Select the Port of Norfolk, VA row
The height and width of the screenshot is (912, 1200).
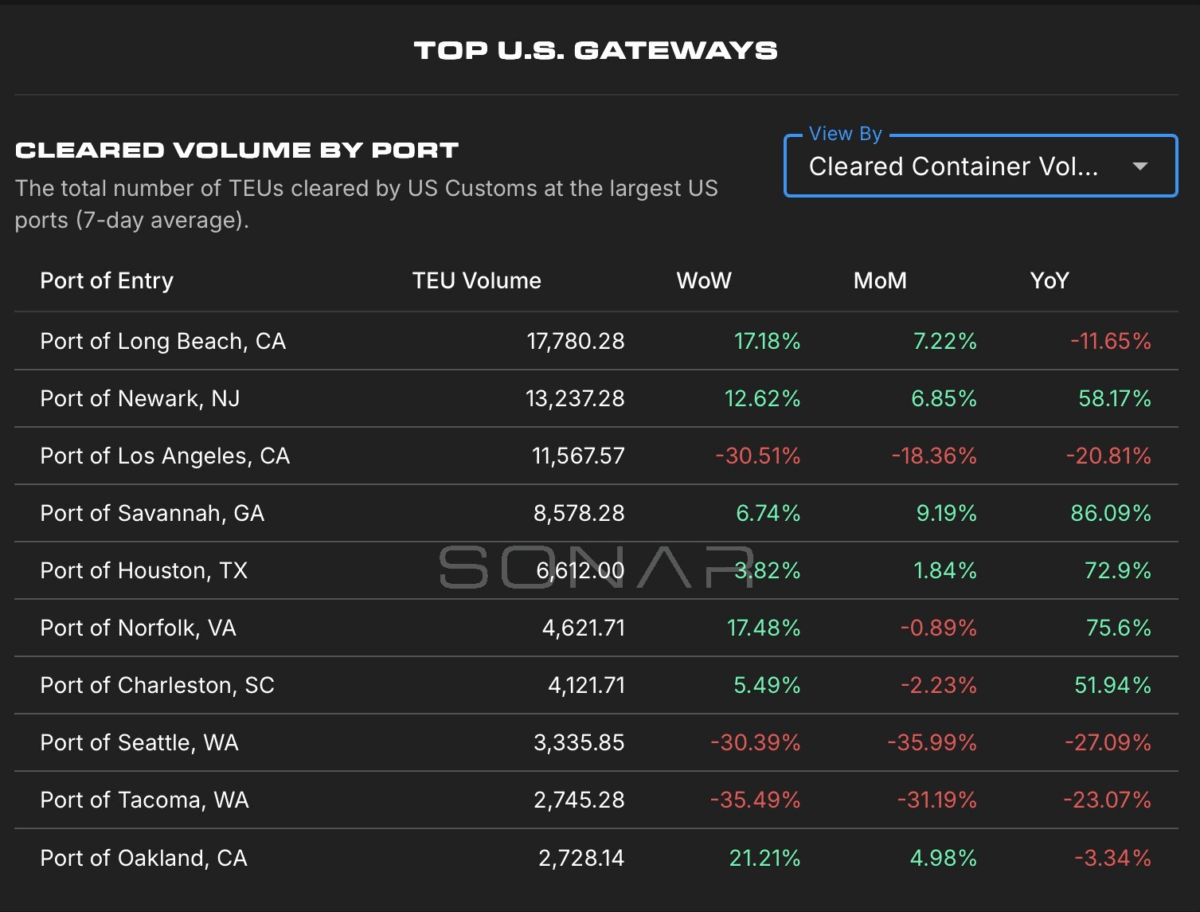coord(596,628)
